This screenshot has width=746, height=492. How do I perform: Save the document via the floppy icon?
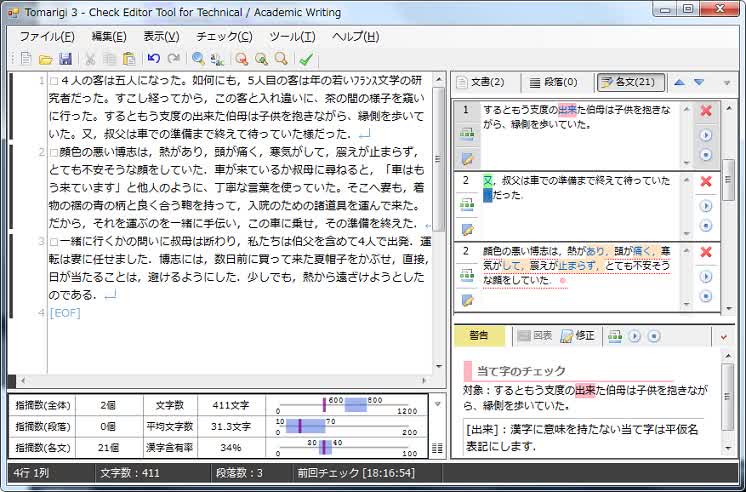point(65,59)
